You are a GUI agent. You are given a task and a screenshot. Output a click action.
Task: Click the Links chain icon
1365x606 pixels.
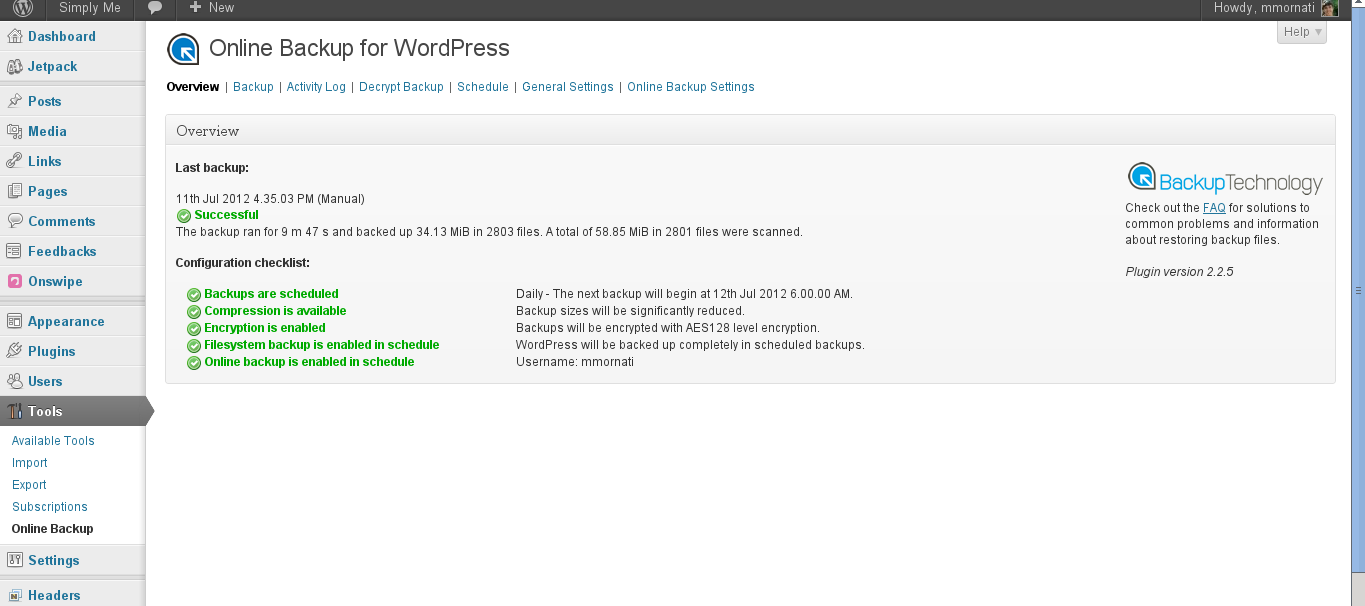pyautogui.click(x=15, y=161)
